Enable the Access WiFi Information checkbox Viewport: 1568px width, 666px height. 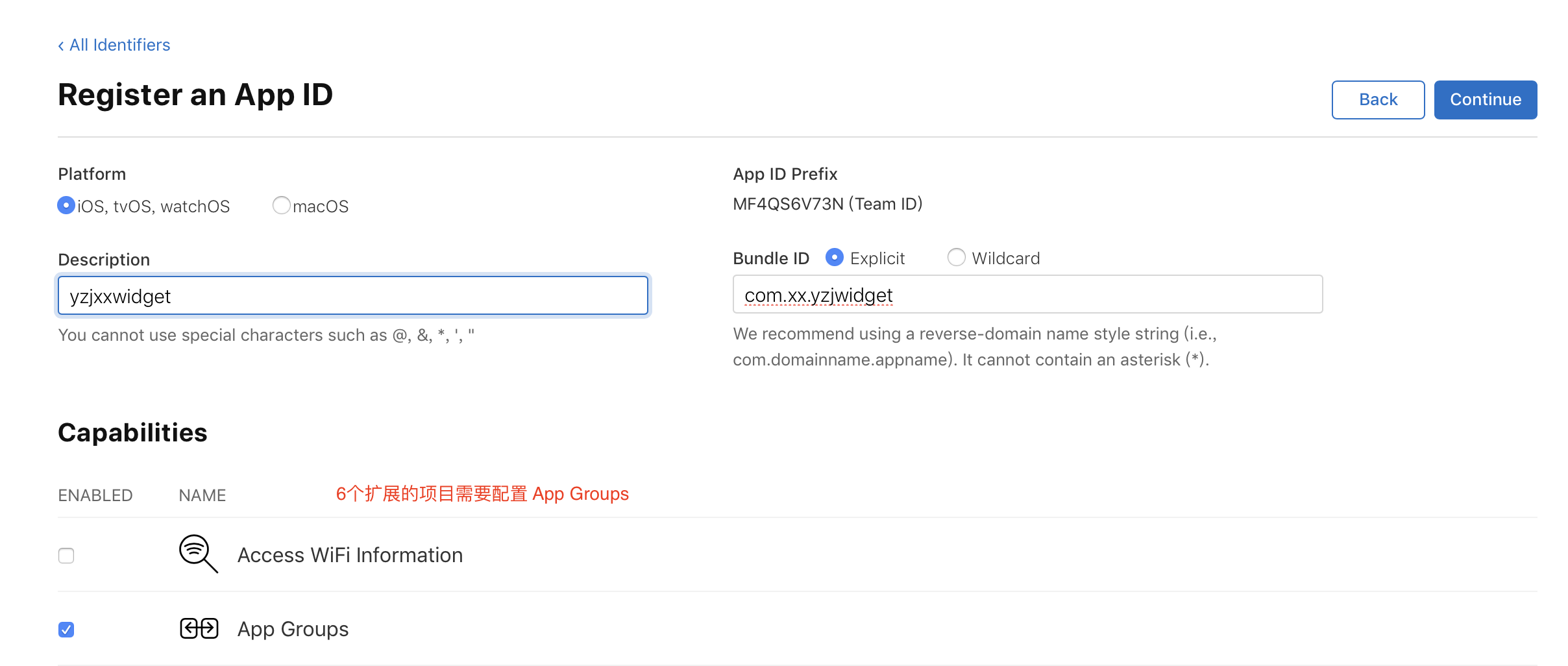coord(66,556)
